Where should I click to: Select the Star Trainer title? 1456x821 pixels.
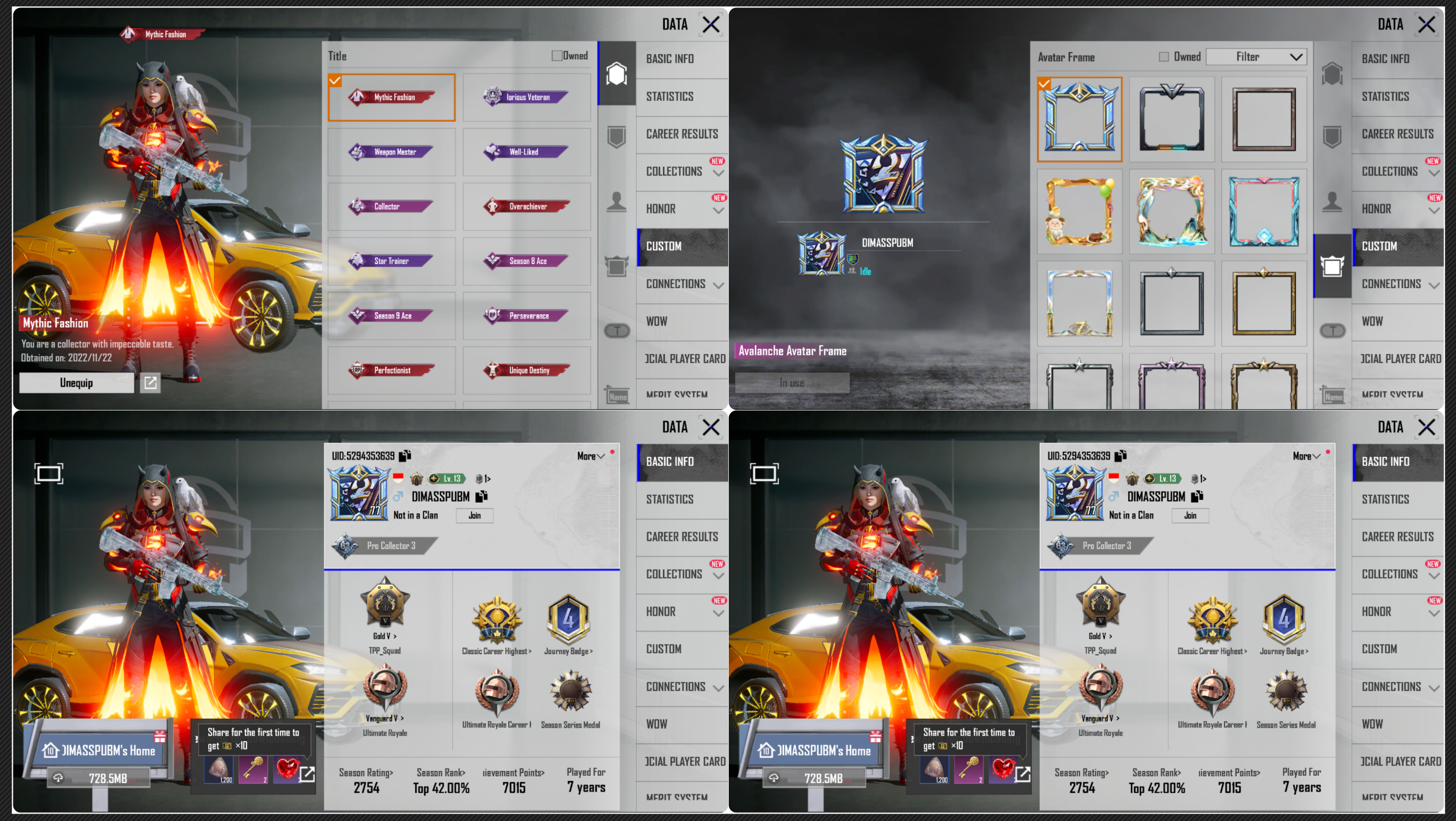391,261
